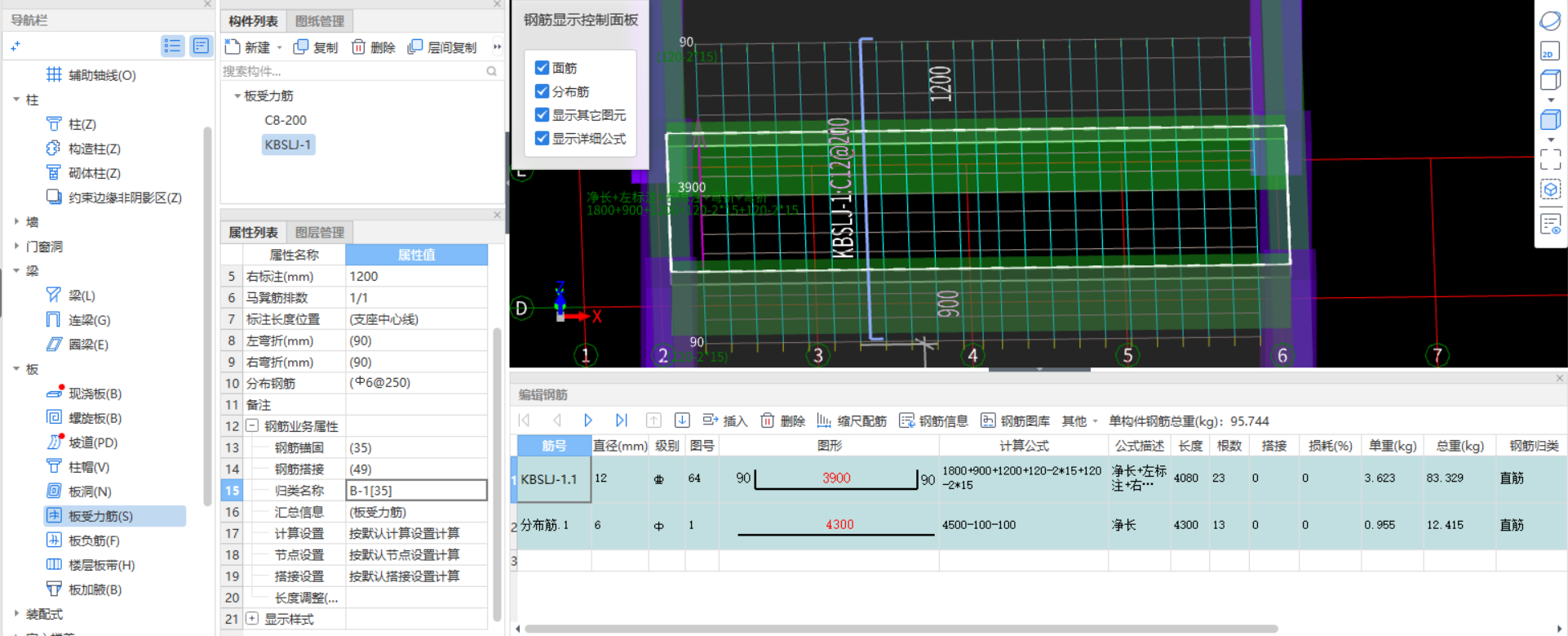Viewport: 1568px width, 636px height.
Task: Click 层间复制 button
Action: [442, 47]
